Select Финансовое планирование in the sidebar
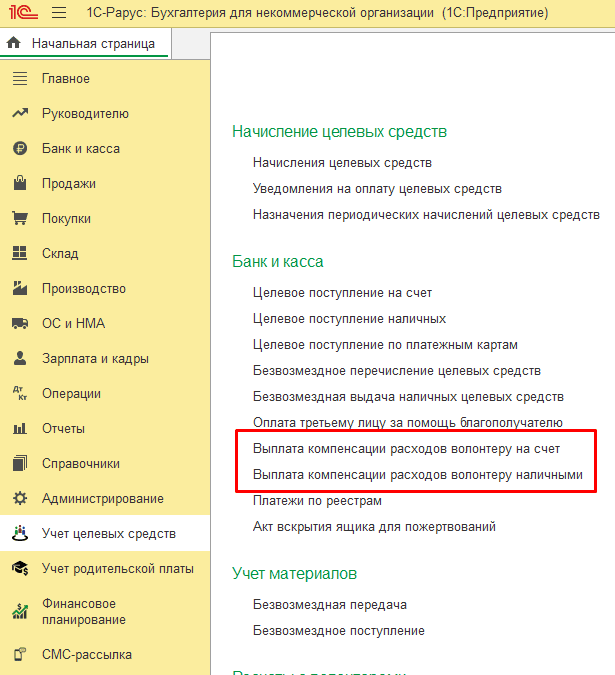The width and height of the screenshot is (615, 675). click(x=84, y=612)
